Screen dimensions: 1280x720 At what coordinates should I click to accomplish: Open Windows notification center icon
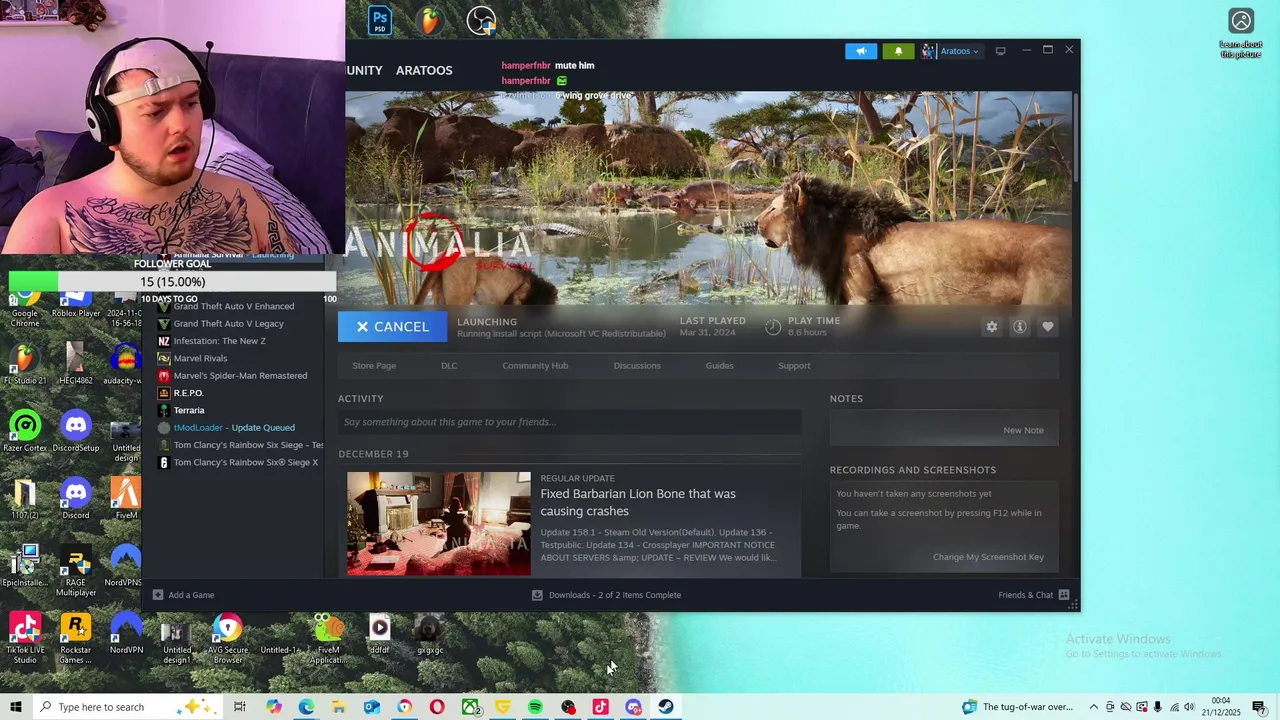click(1259, 707)
